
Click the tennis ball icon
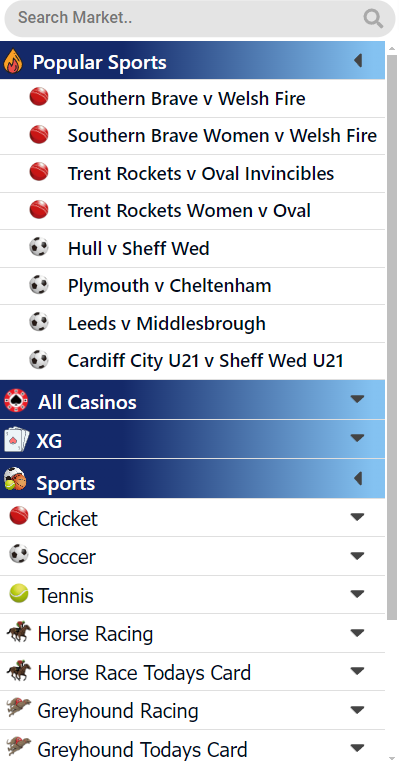pyautogui.click(x=19, y=593)
